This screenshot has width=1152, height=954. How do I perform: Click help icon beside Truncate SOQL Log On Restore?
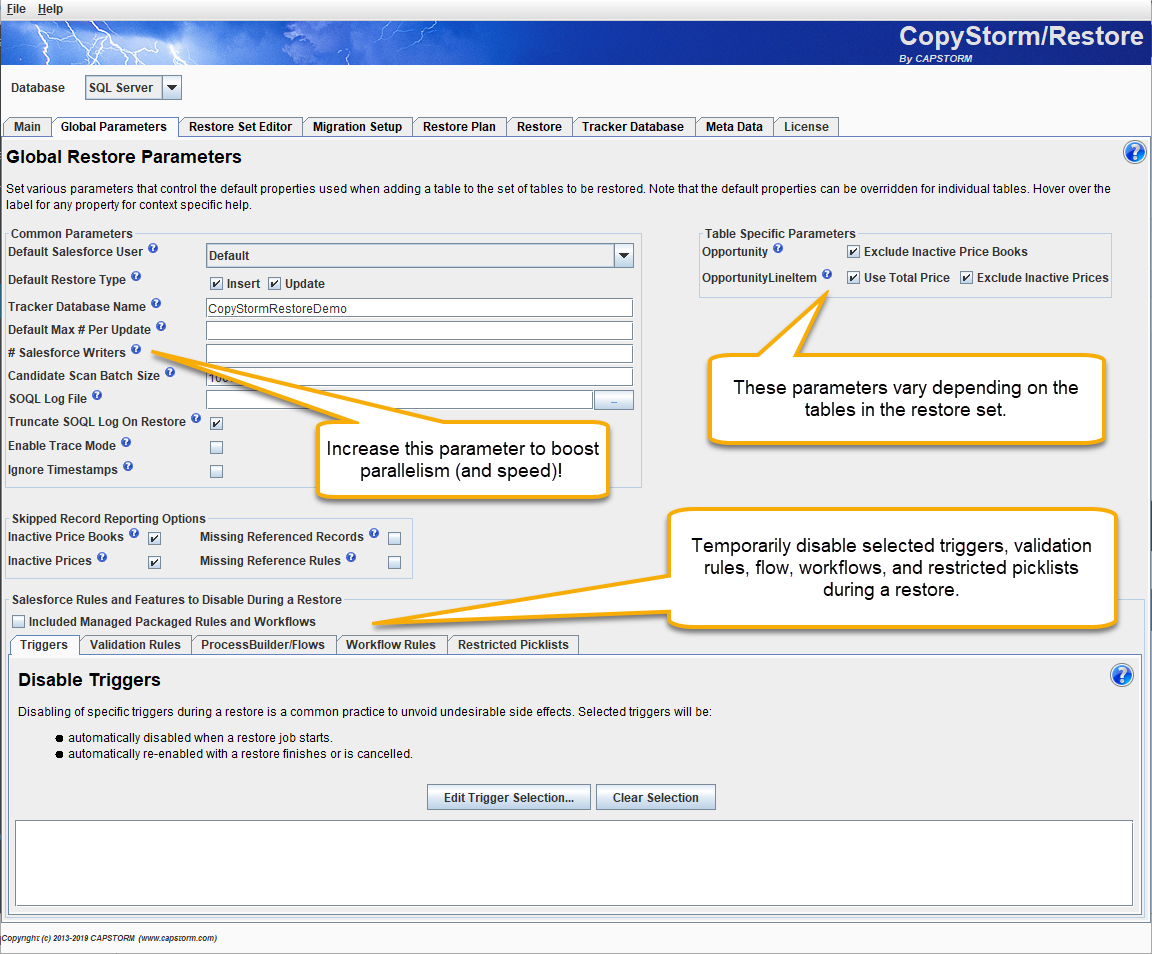click(196, 418)
